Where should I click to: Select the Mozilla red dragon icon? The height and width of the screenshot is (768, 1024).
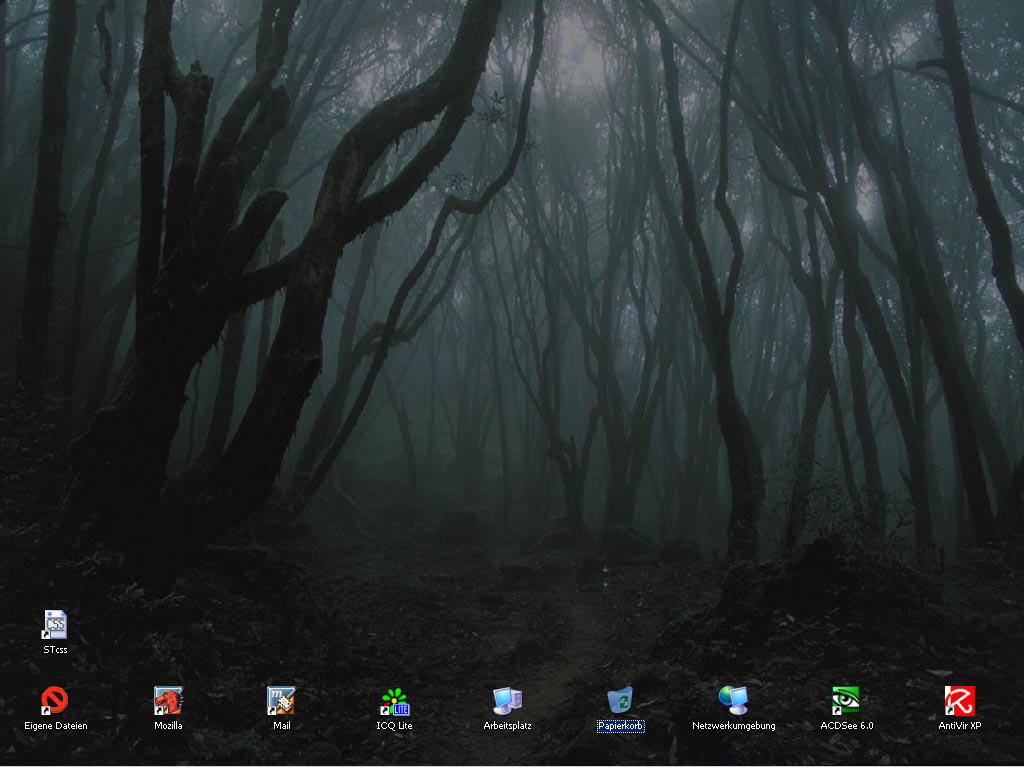pos(168,701)
